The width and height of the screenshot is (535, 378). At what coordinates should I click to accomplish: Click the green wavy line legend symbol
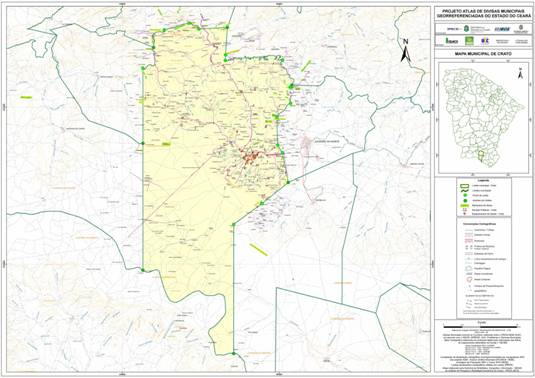pyautogui.click(x=464, y=190)
